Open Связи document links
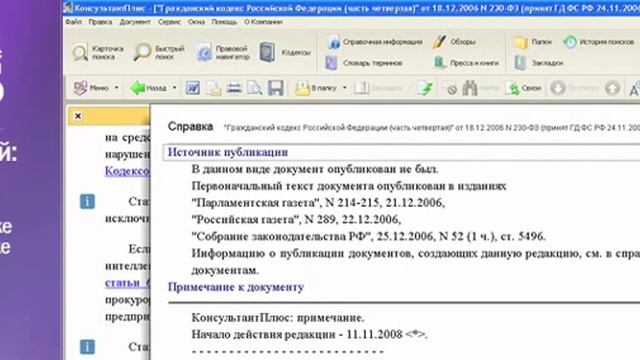 click(x=524, y=88)
